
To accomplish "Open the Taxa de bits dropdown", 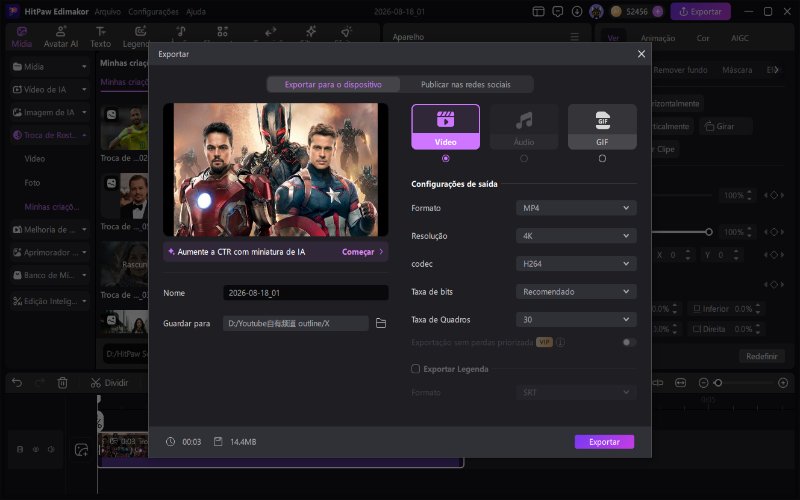I will (x=576, y=292).
